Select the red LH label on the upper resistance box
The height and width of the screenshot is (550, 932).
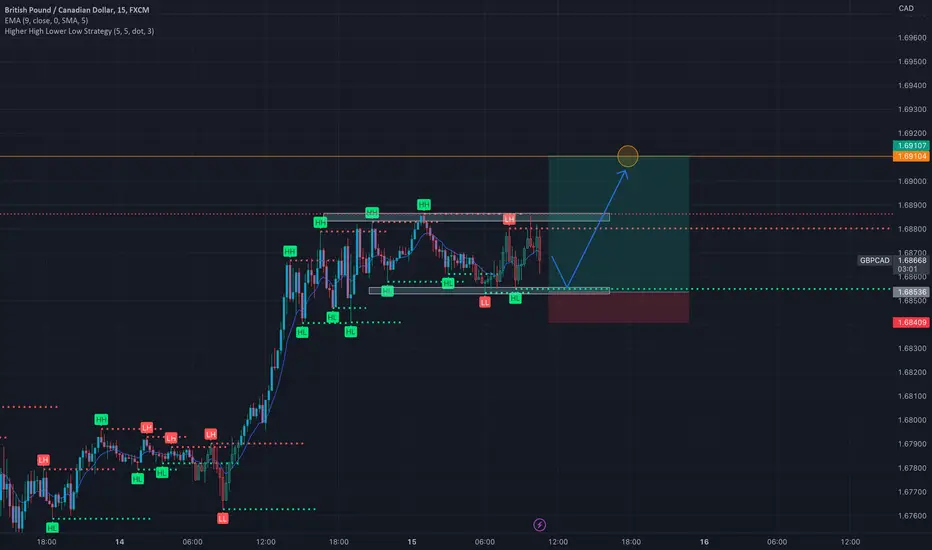(509, 219)
